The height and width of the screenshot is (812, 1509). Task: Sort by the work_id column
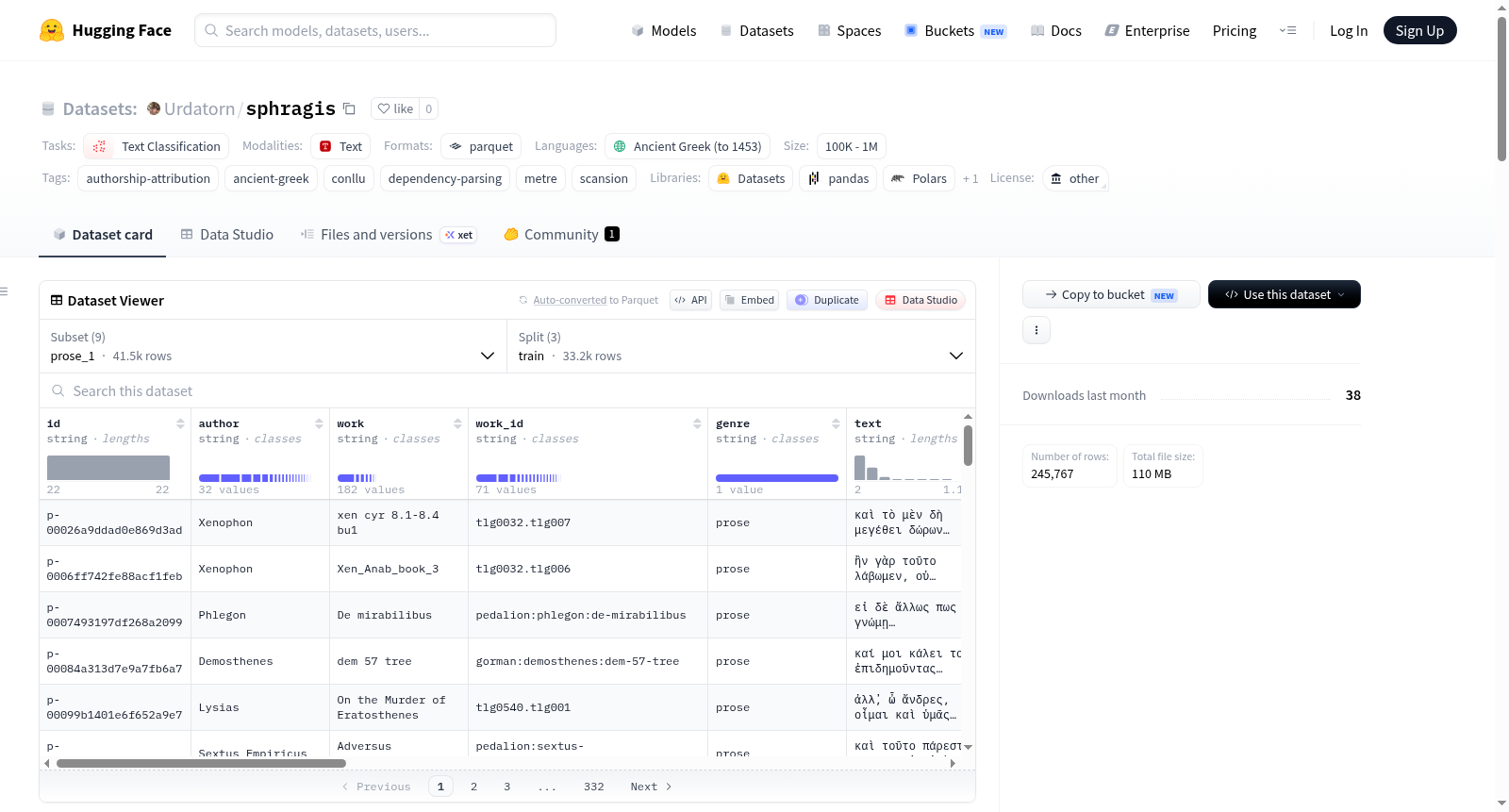[x=697, y=423]
